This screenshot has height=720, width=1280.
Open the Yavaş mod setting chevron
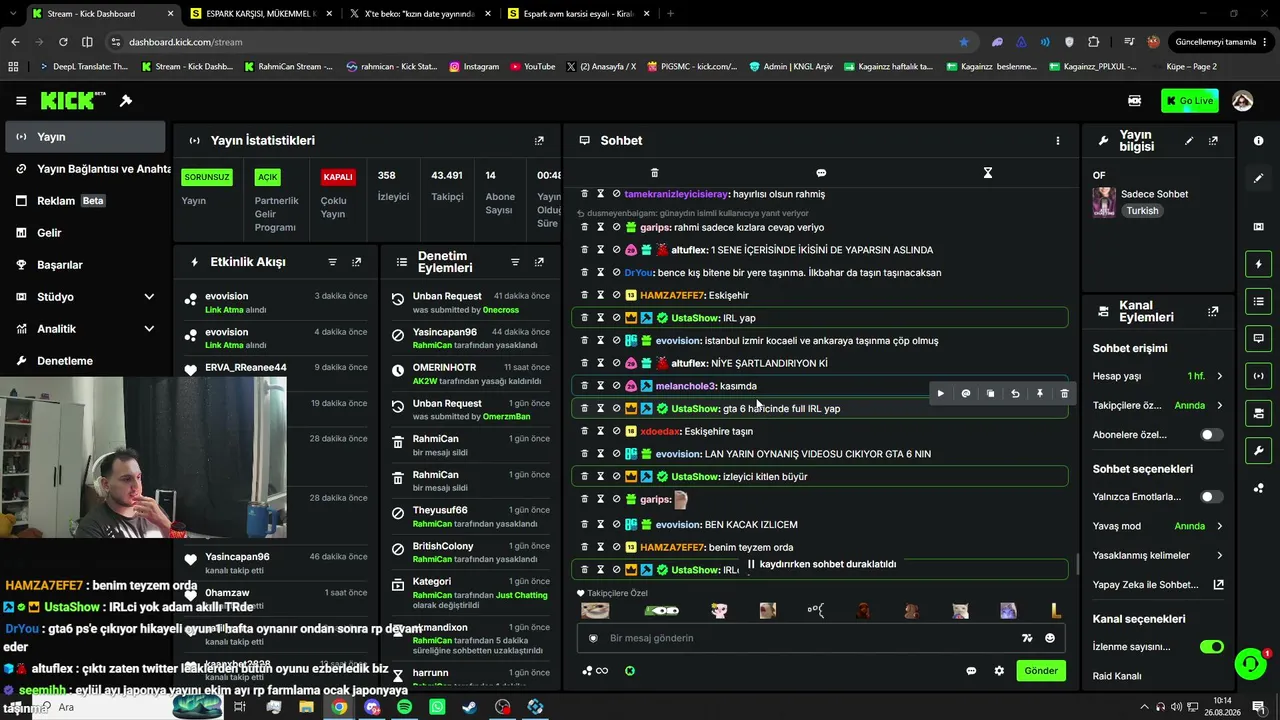[x=1219, y=526]
